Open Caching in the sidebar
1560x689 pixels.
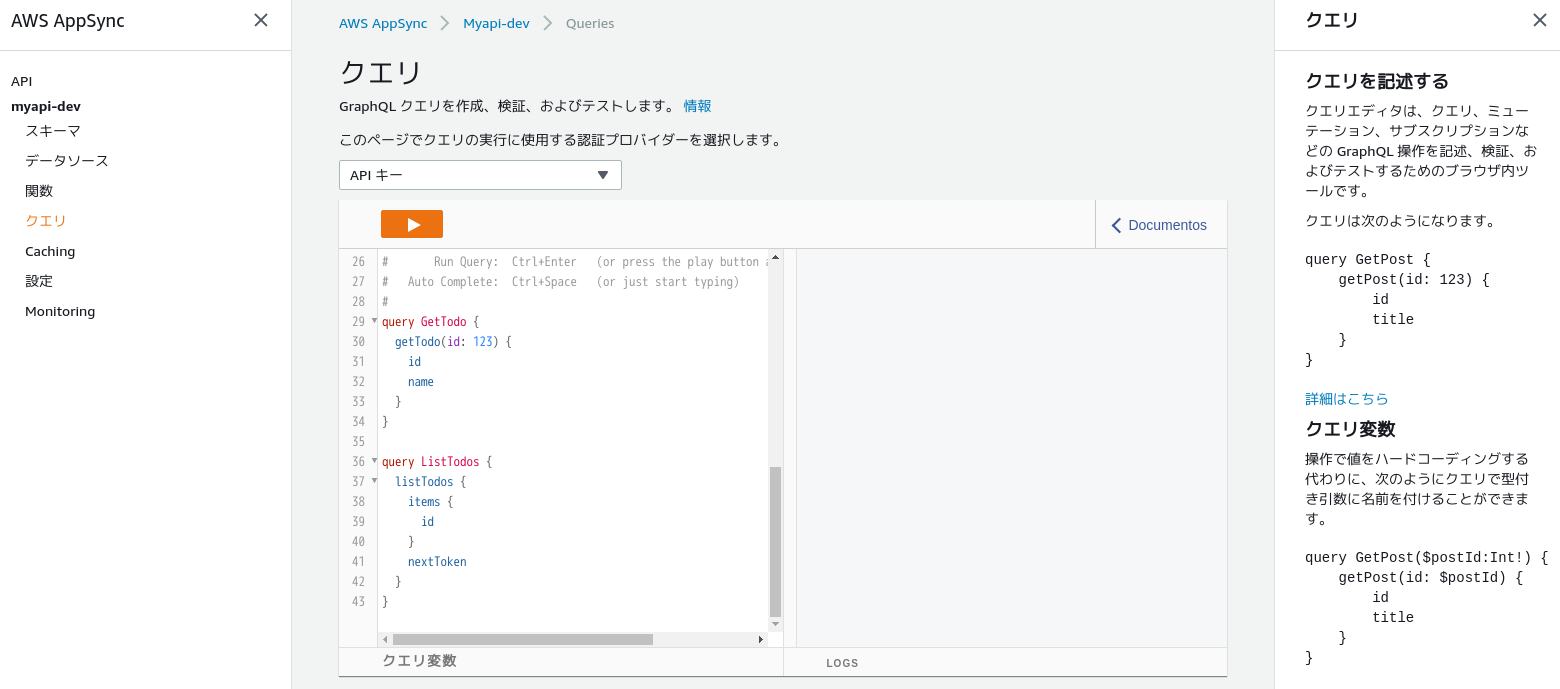50,251
